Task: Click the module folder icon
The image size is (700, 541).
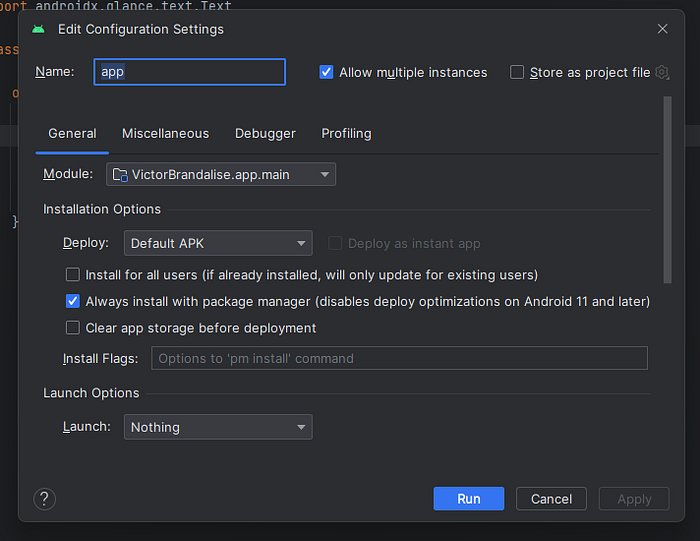Action: (120, 175)
